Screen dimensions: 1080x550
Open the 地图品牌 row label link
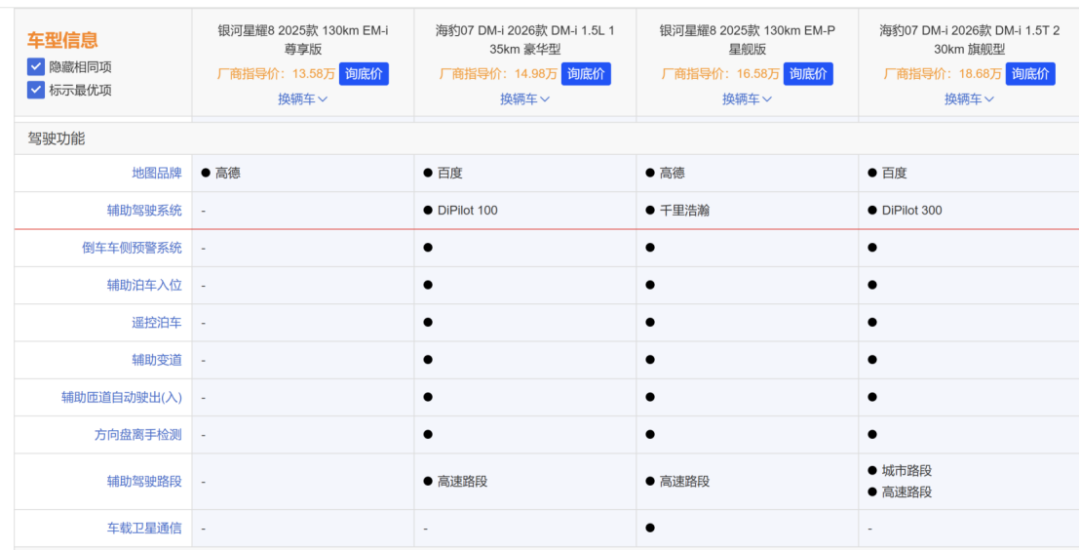[x=157, y=173]
